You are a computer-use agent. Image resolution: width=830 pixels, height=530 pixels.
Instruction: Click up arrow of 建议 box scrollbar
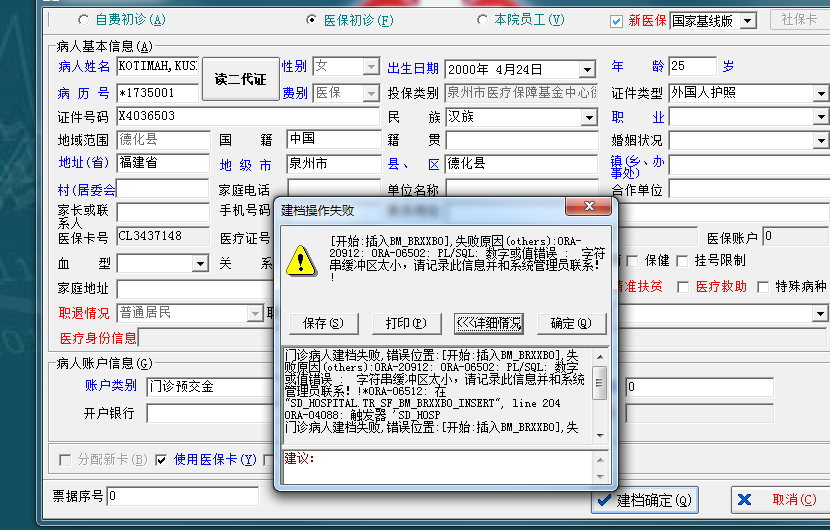(x=600, y=460)
